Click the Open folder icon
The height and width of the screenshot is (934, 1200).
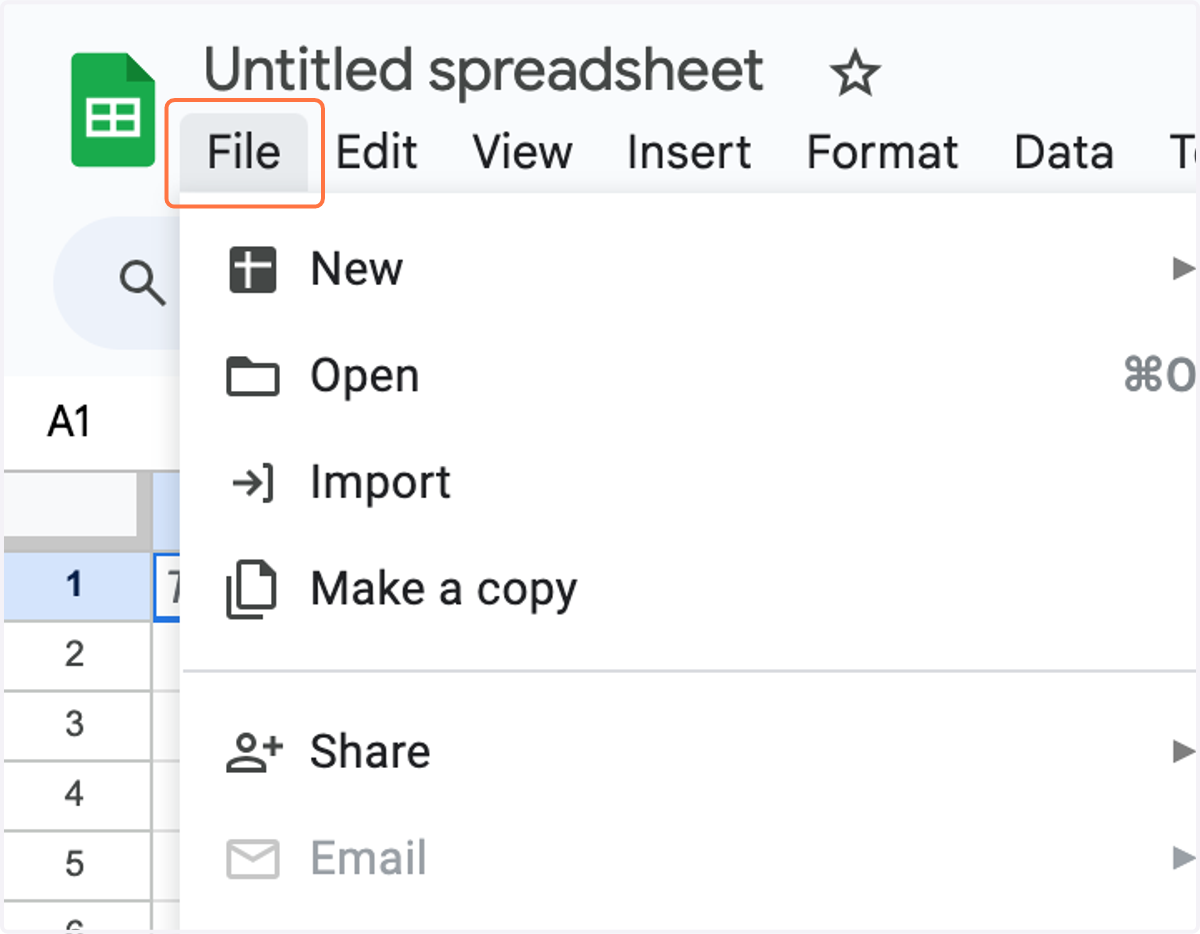tap(252, 377)
